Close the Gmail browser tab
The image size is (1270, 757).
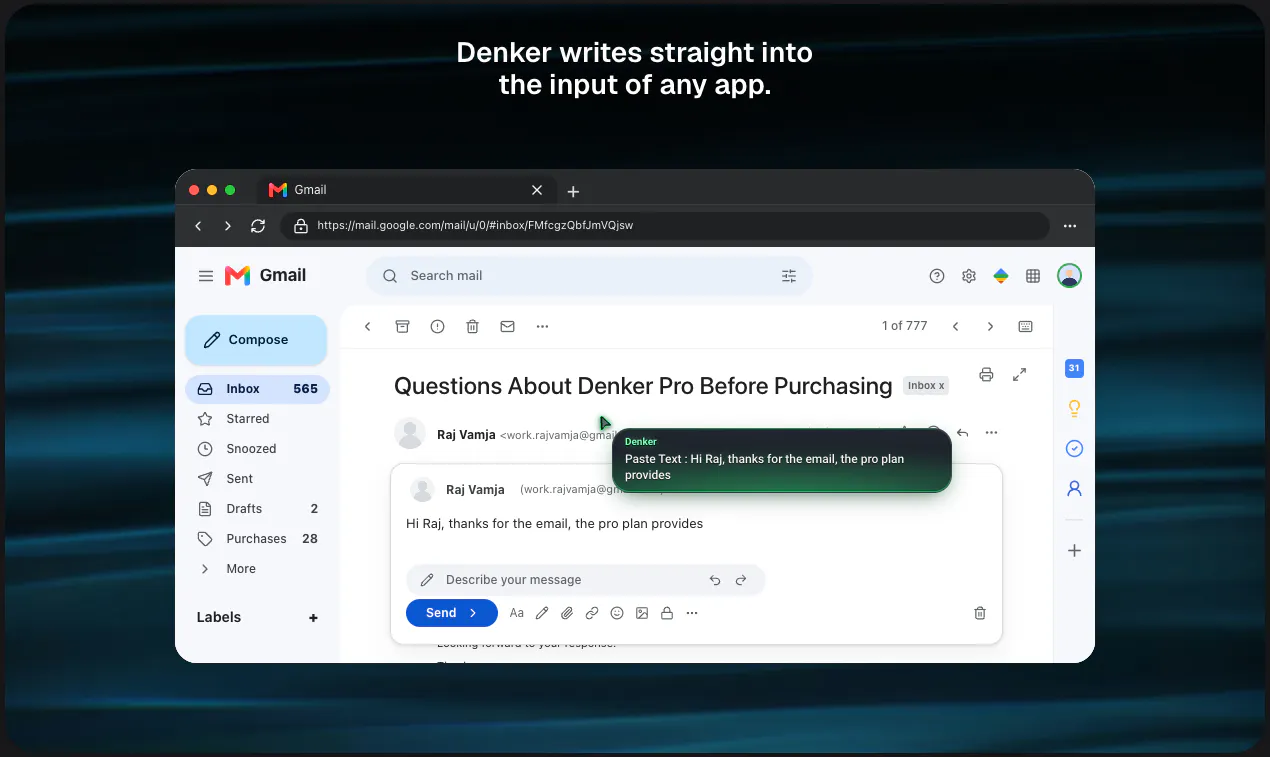point(537,190)
